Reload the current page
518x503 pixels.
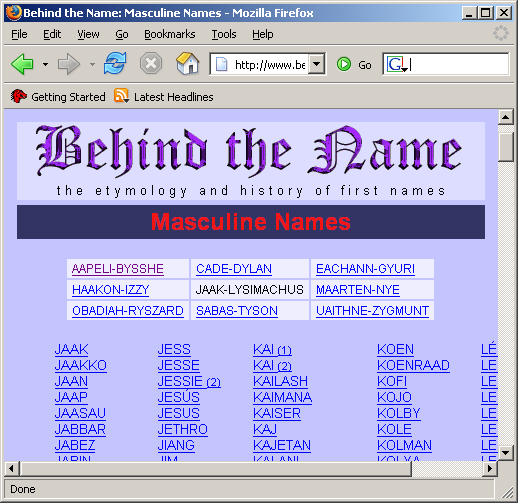(115, 63)
